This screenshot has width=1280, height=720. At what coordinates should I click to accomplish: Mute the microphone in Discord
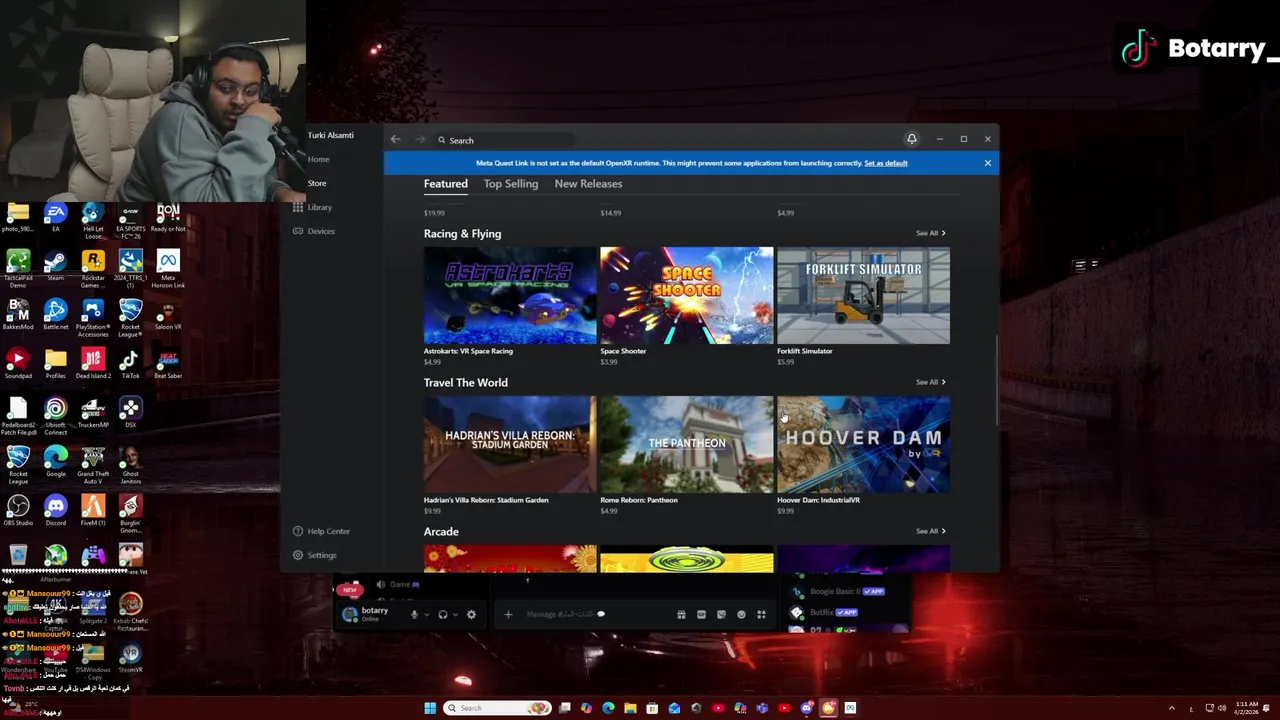click(x=414, y=614)
